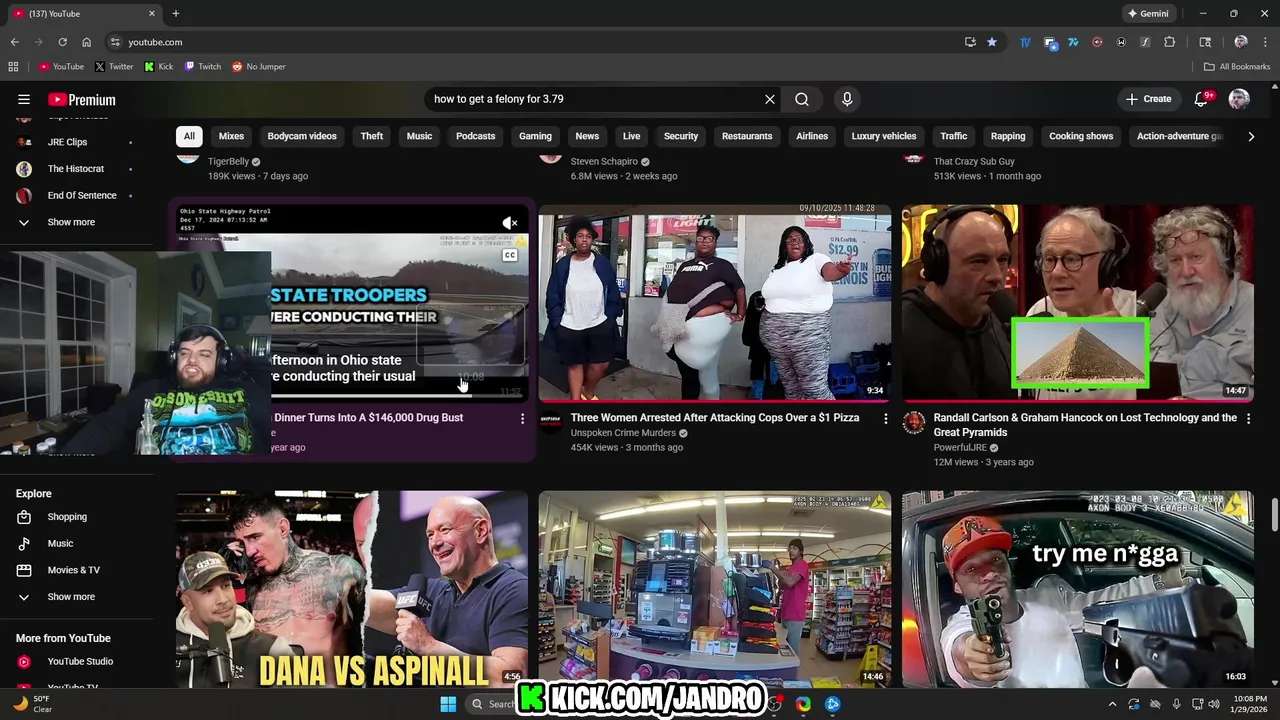Show hidden system tray icons
Screen dimensions: 1280x720
click(x=1112, y=704)
